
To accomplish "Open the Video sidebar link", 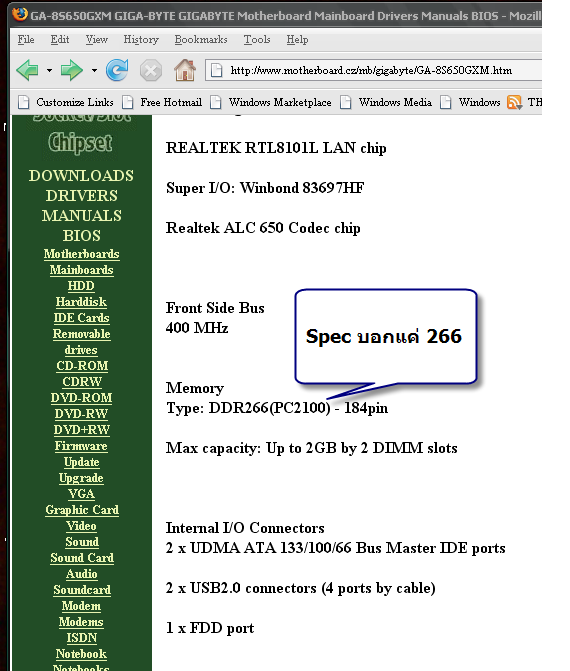I will click(x=81, y=526).
